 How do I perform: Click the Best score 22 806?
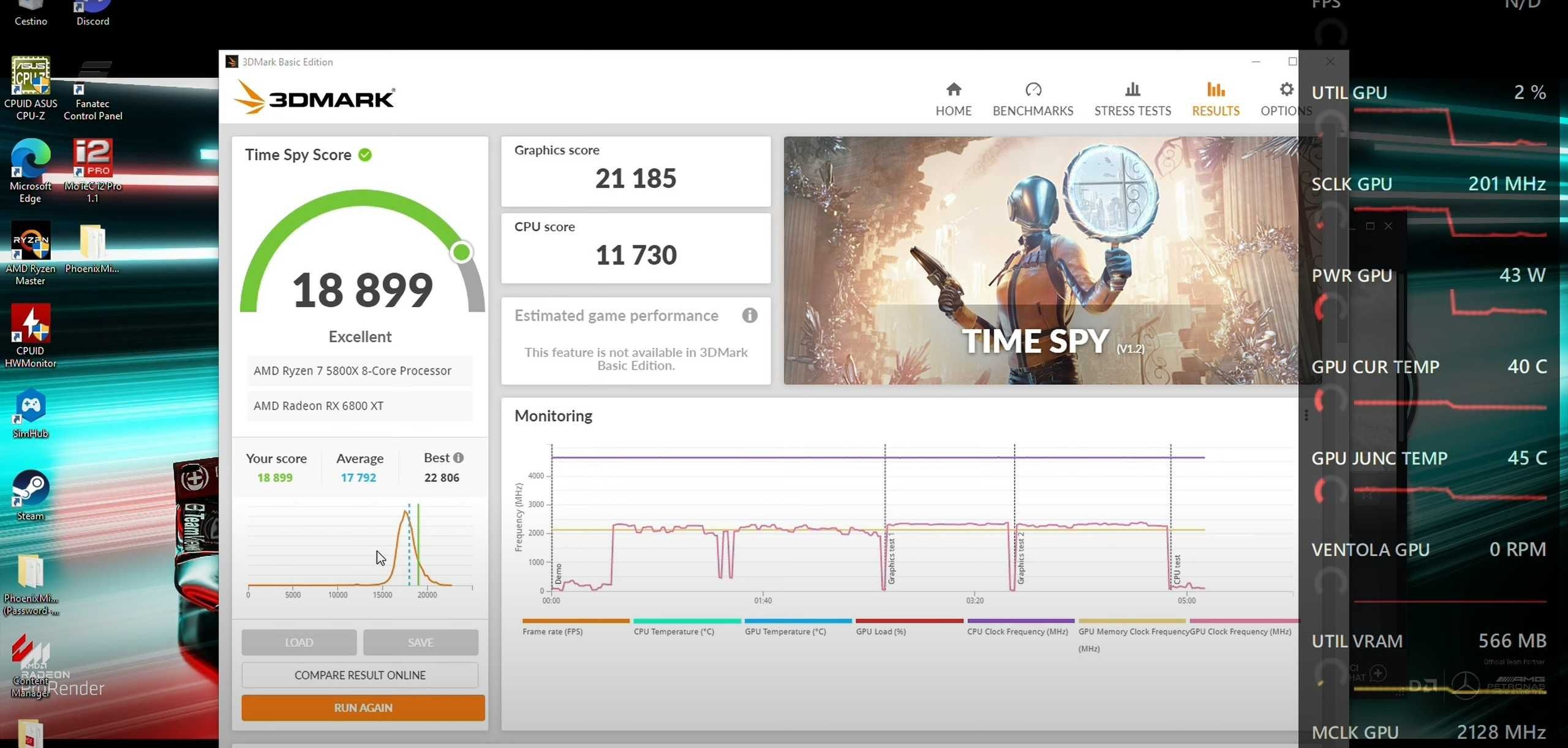[442, 477]
